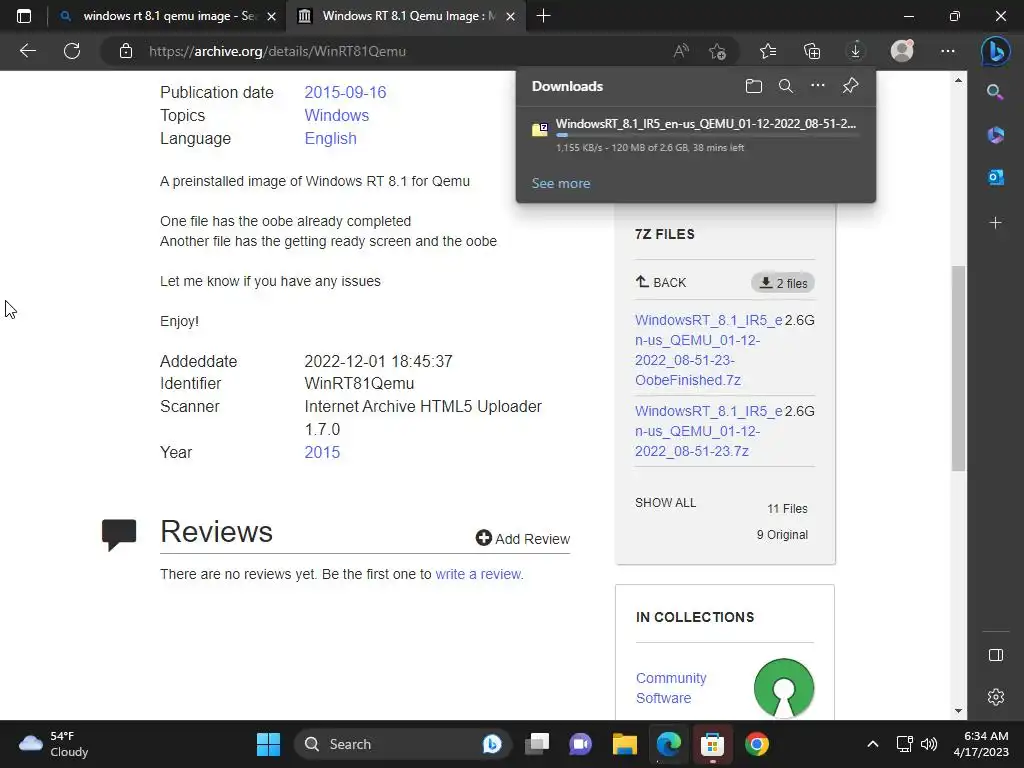Open sidebar settings gear icon
This screenshot has height=768, width=1024.
995,697
